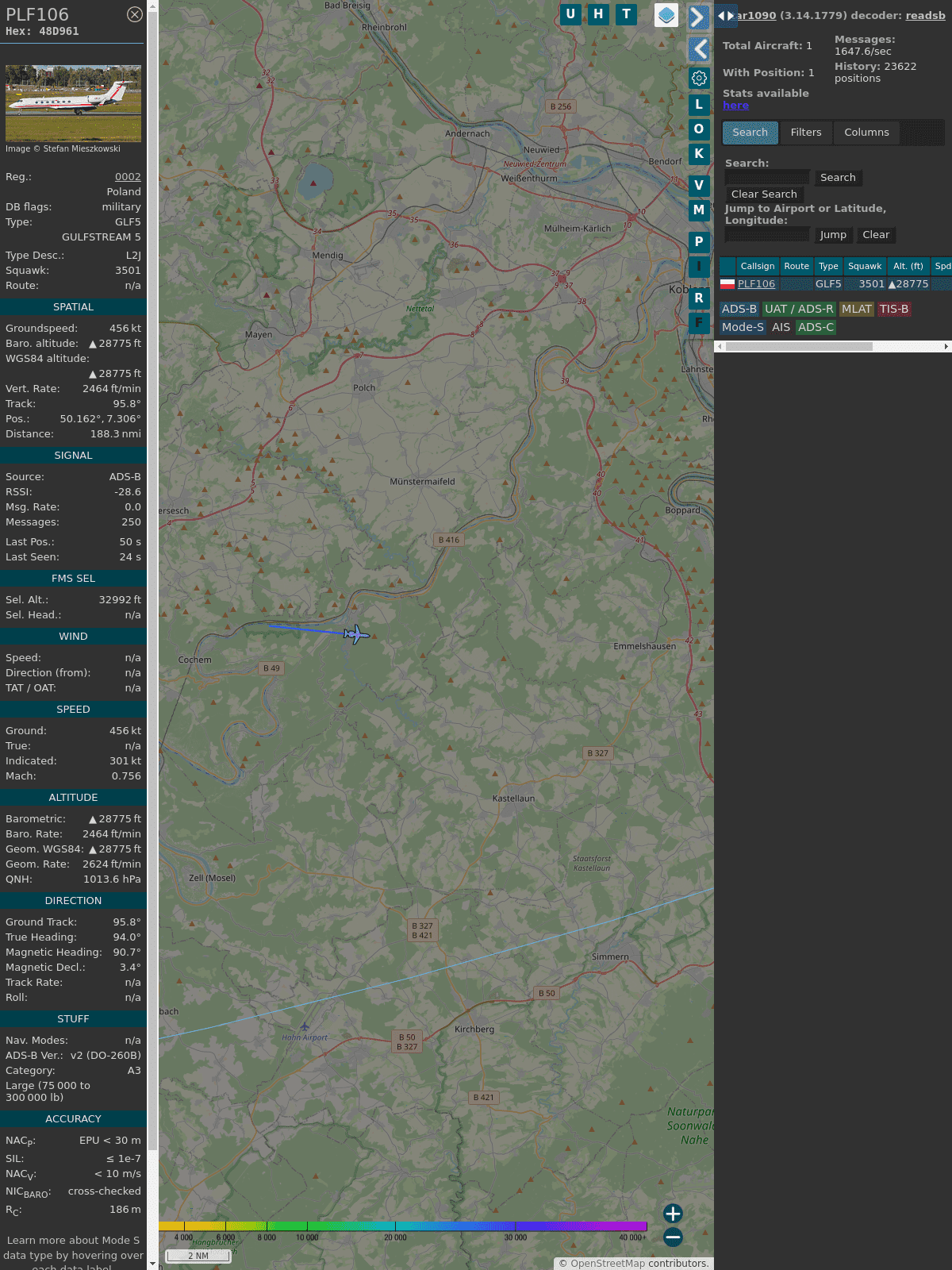Switch to the Filters tab

(x=805, y=133)
